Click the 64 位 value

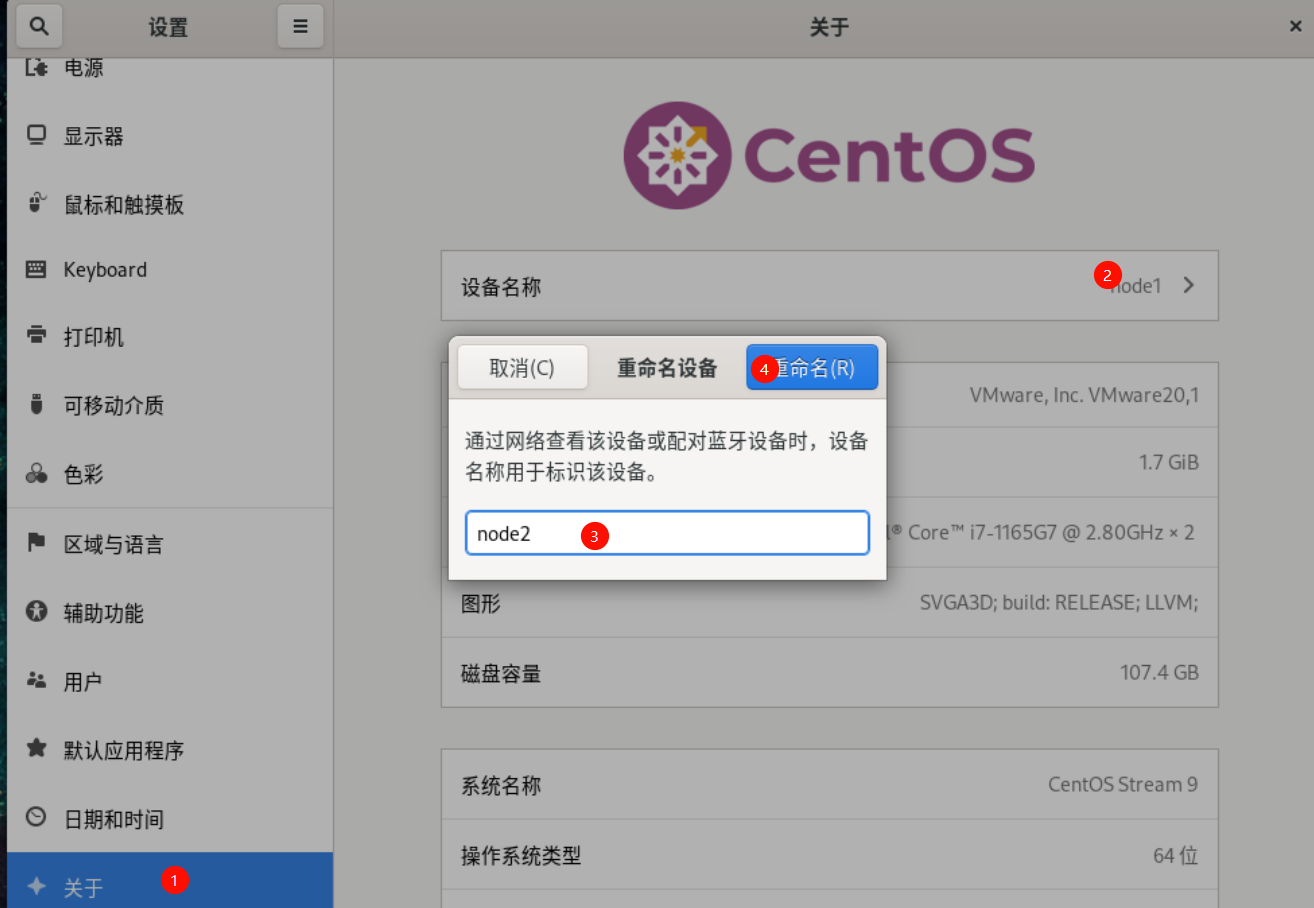[x=1176, y=856]
